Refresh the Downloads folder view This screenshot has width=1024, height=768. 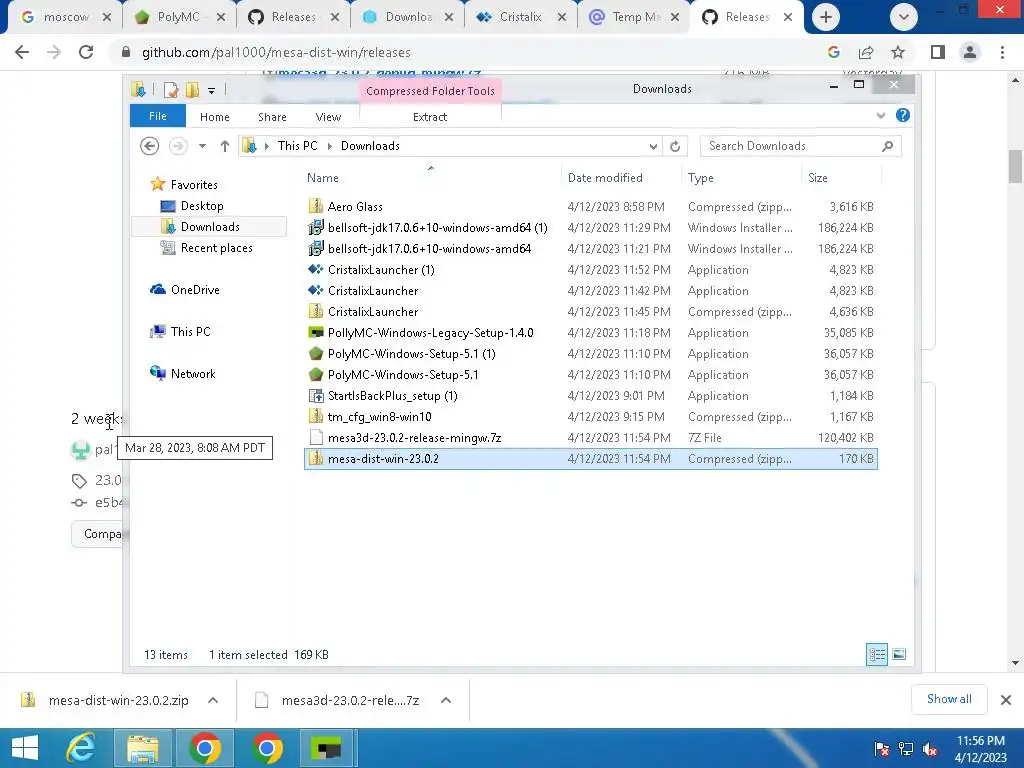tap(675, 146)
